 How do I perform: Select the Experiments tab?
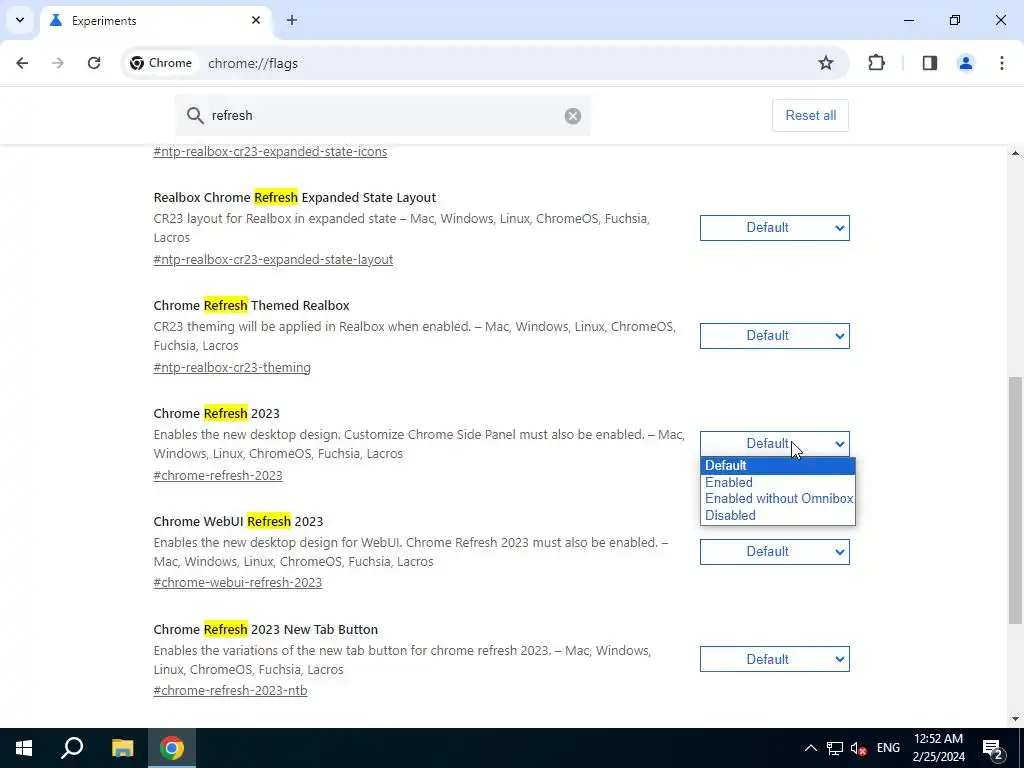[x=157, y=20]
